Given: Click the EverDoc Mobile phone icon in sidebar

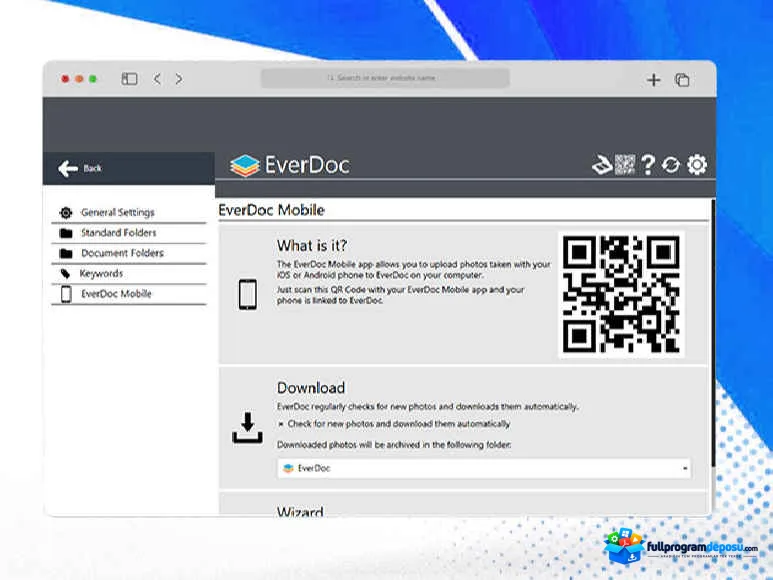Looking at the screenshot, I should 66,294.
